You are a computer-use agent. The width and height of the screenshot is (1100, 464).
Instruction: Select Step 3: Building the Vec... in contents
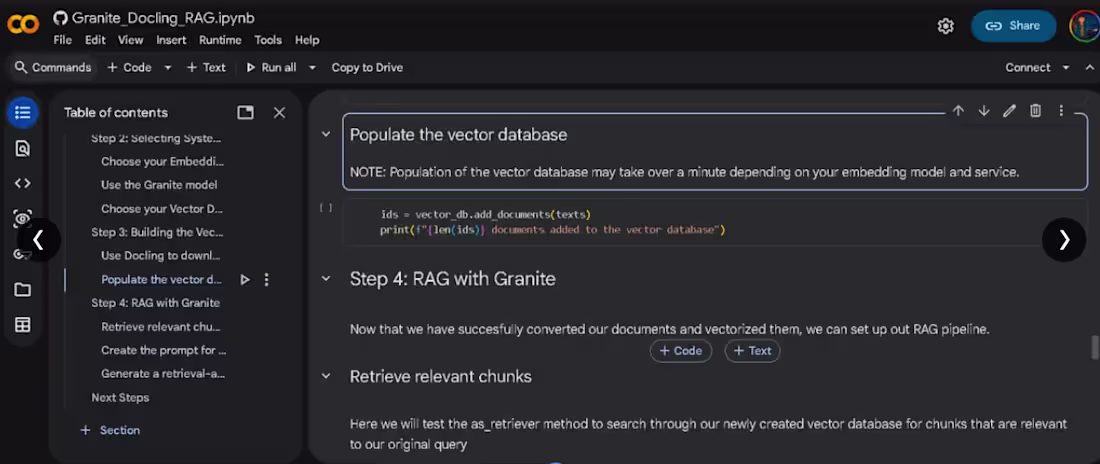157,232
